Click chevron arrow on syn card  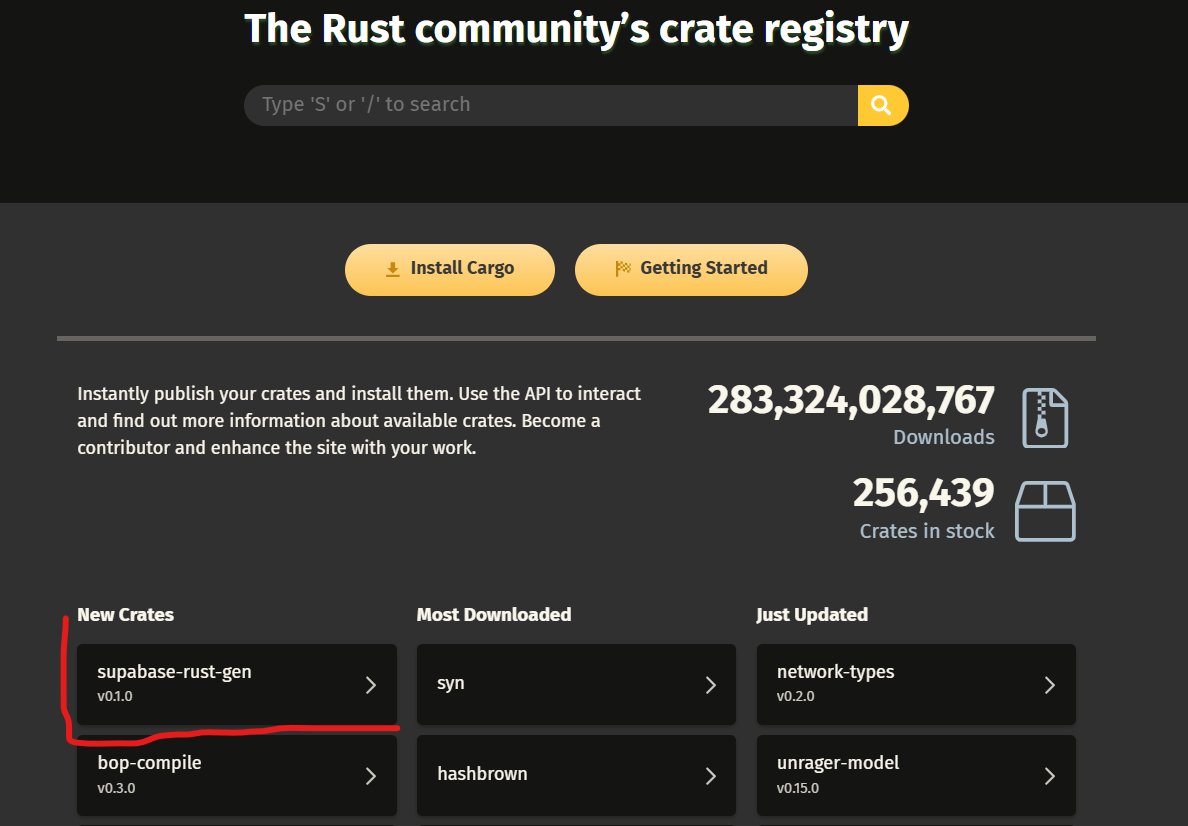[710, 685]
